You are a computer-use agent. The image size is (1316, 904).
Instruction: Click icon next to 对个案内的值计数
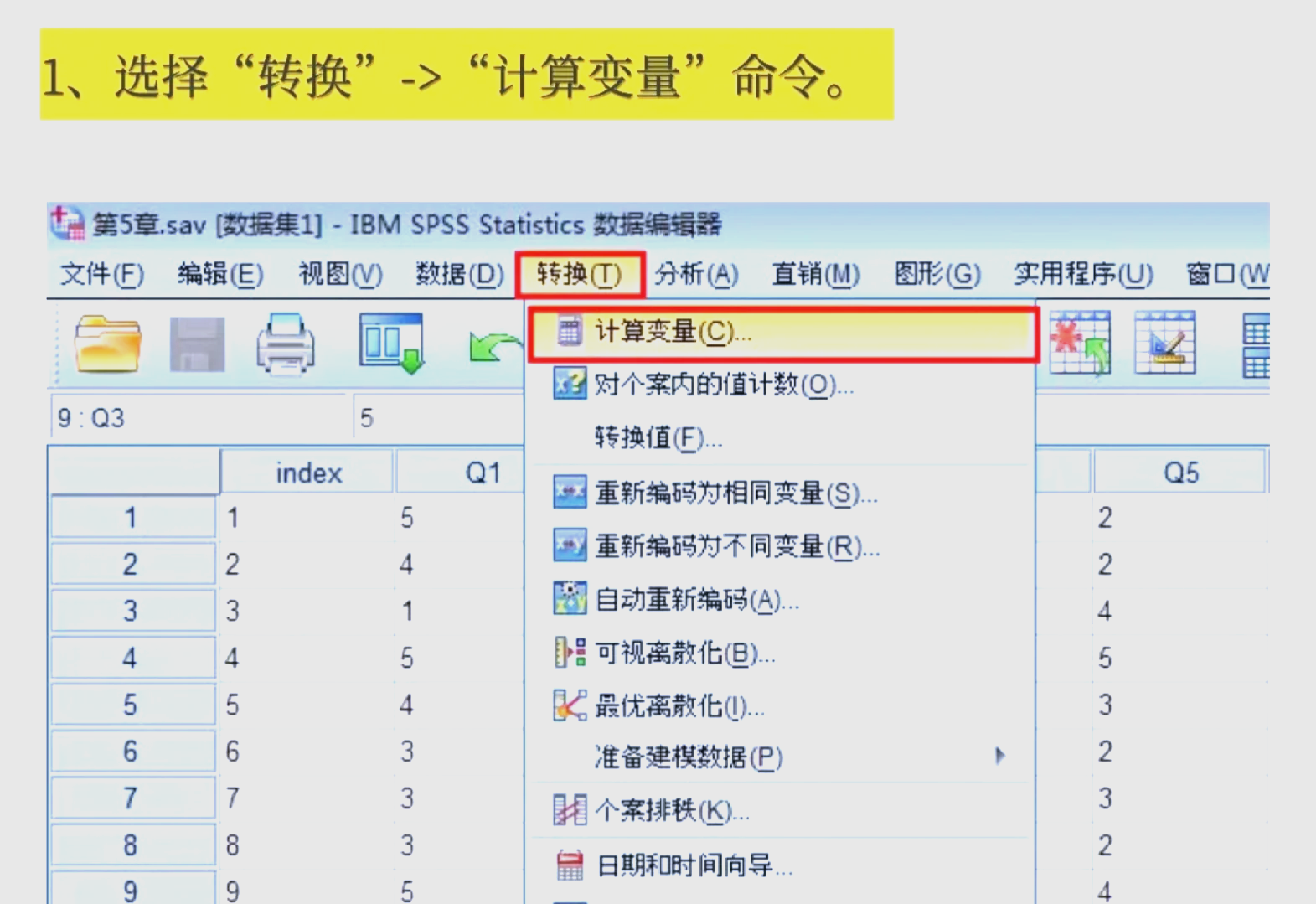coord(570,385)
